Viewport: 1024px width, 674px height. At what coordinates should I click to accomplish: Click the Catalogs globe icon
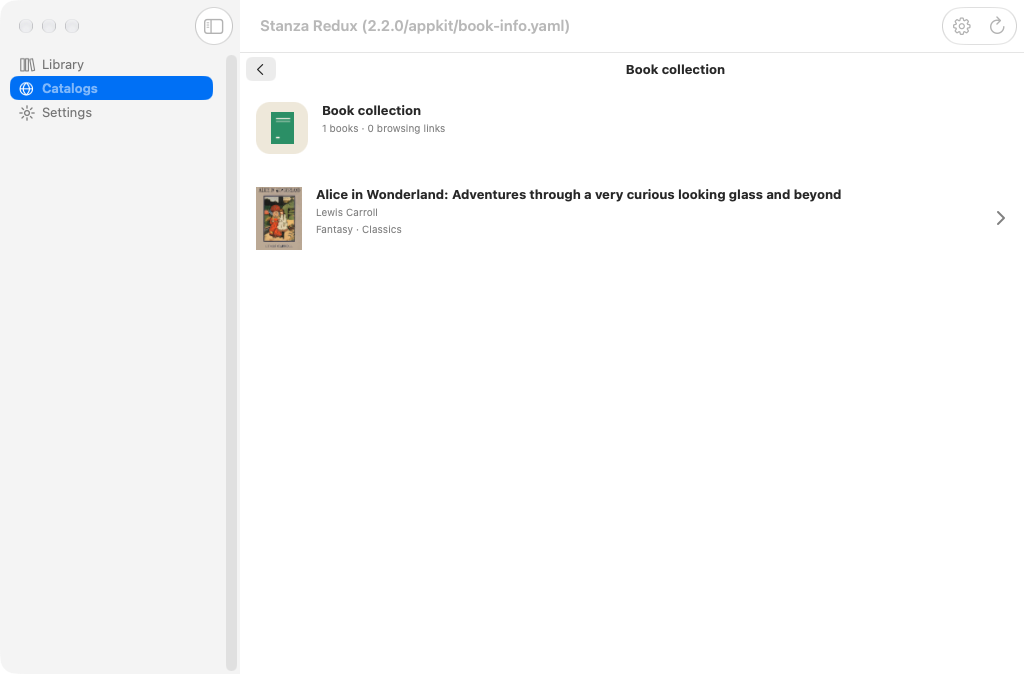click(27, 88)
